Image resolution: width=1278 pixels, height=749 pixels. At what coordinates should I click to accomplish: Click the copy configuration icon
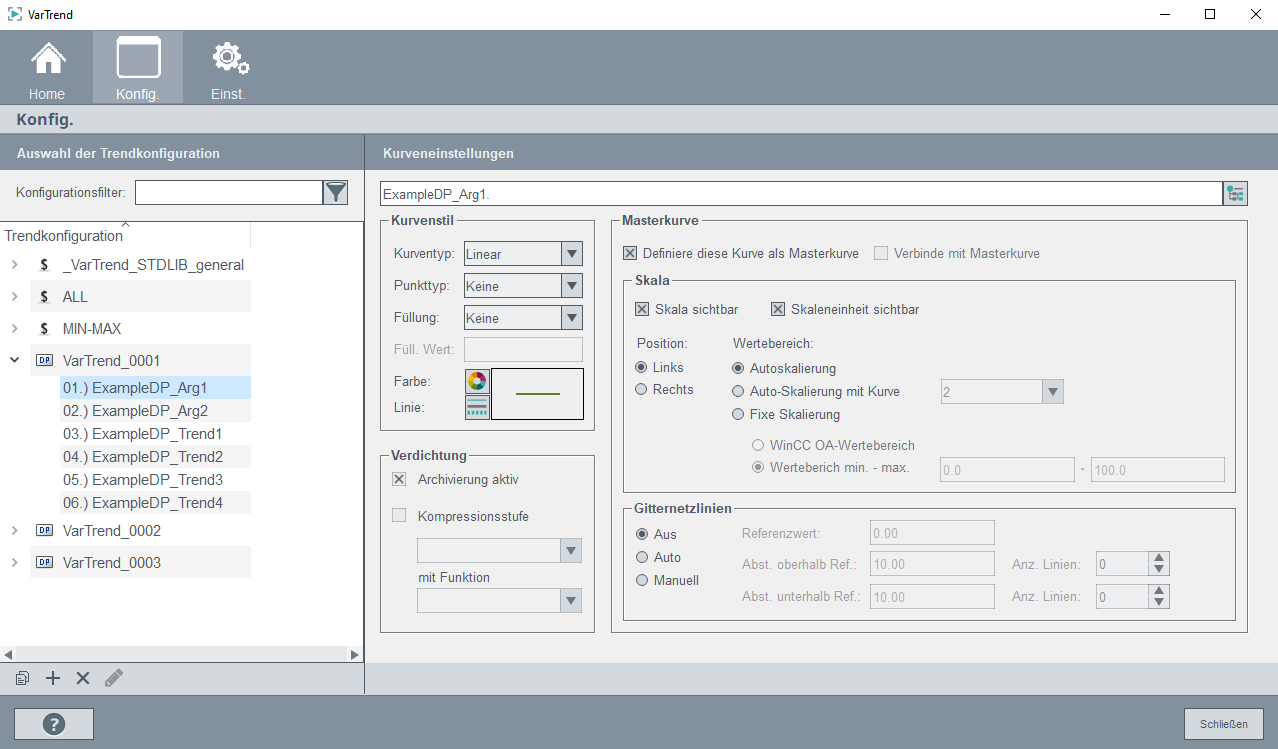coord(22,678)
